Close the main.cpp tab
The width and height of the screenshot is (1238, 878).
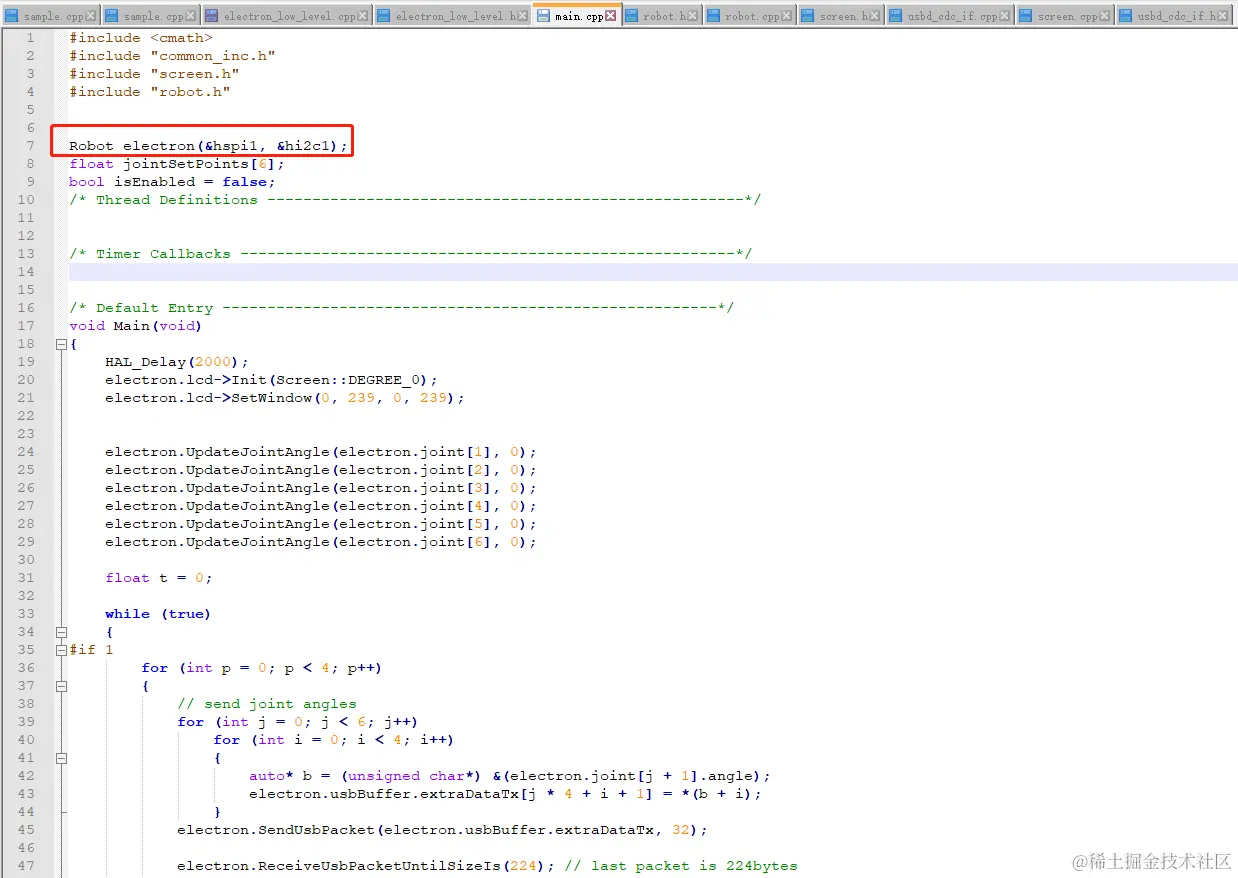tap(611, 16)
